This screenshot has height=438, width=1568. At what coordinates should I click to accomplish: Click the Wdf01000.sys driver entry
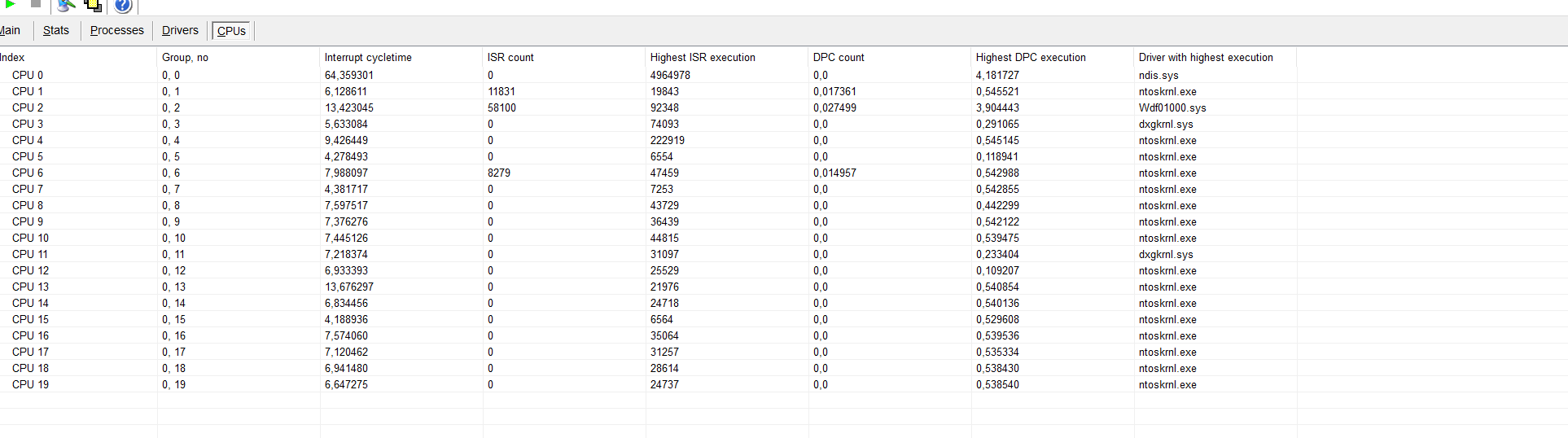pyautogui.click(x=1172, y=107)
